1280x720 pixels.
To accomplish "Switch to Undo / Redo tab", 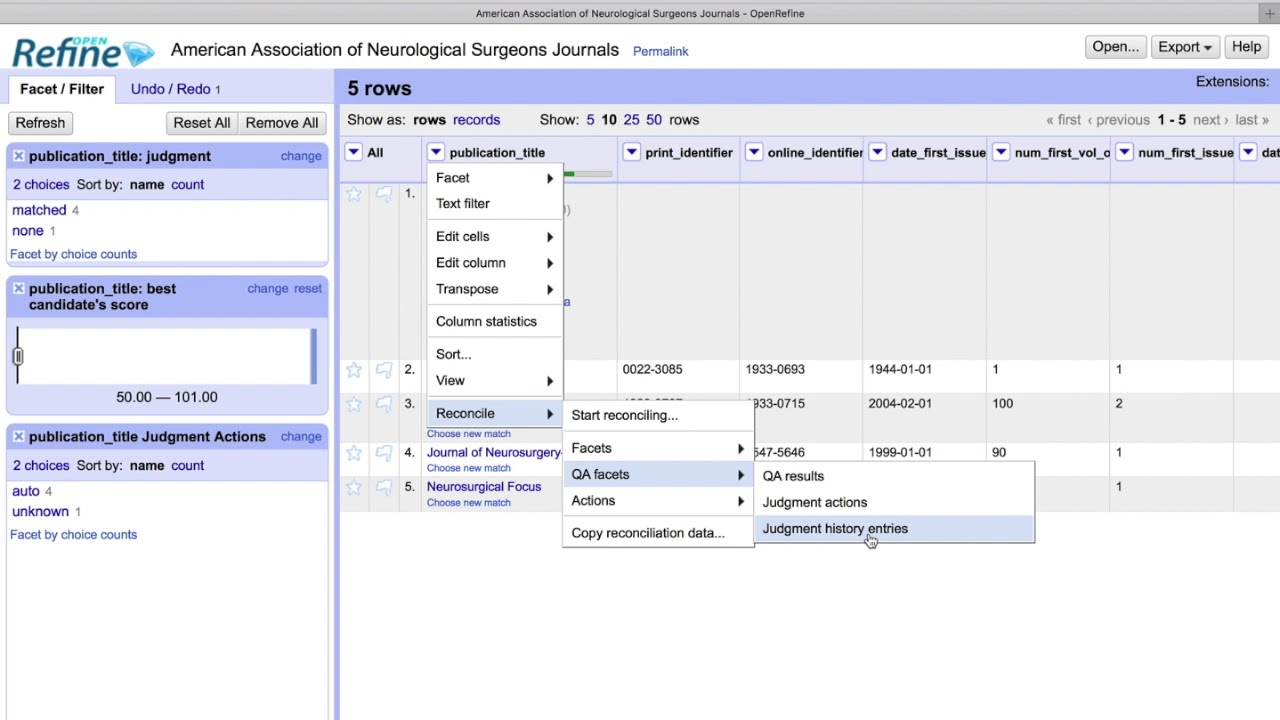I will [175, 89].
